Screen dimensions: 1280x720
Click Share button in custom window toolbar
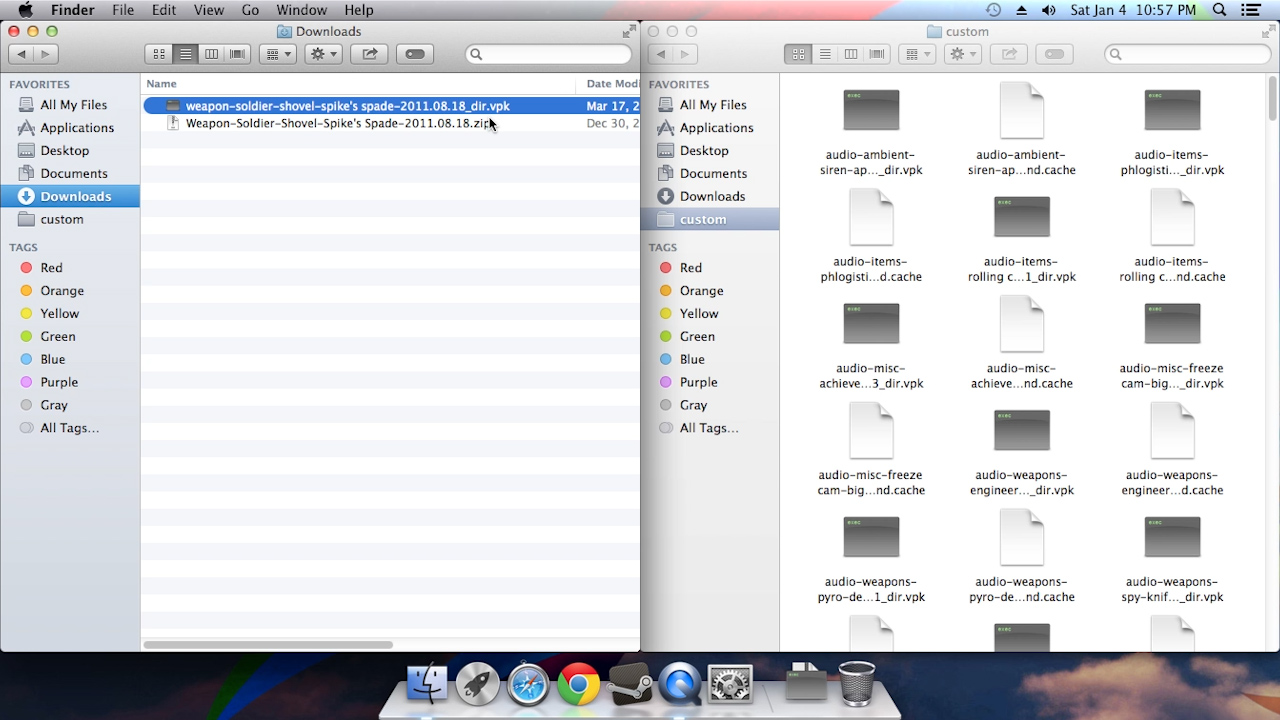click(1008, 54)
